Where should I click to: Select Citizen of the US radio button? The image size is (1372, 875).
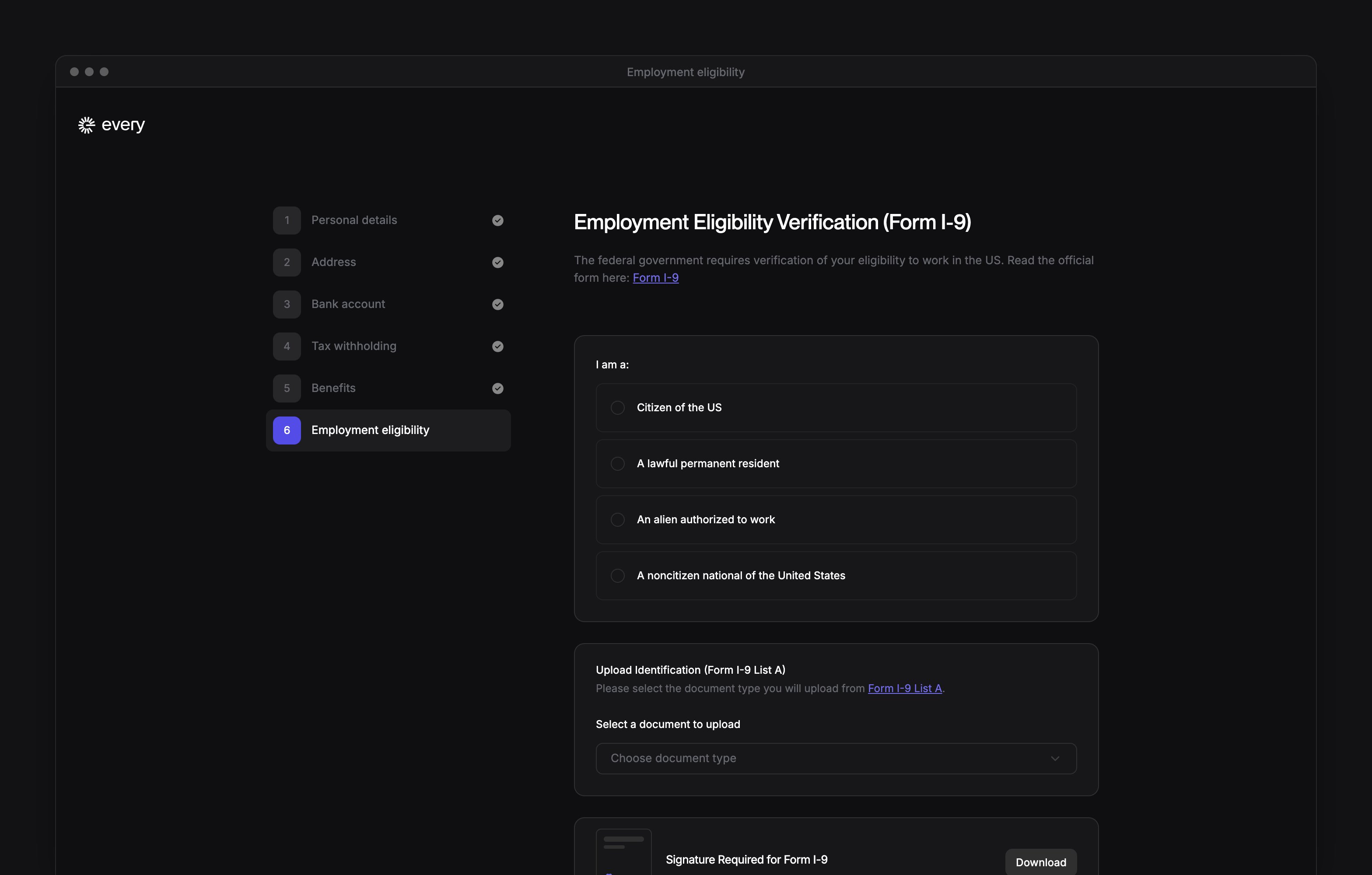pos(618,408)
